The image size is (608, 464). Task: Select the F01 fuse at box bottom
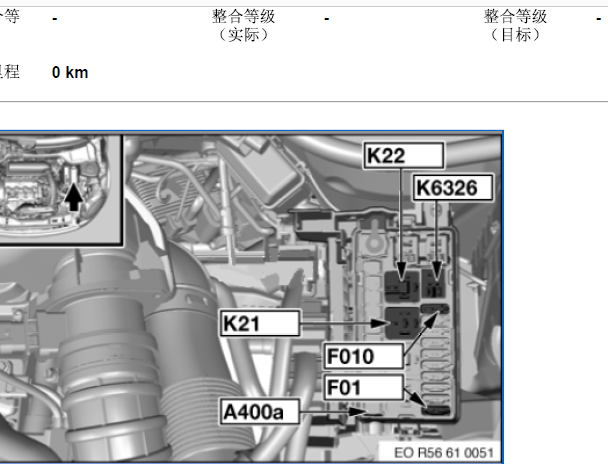pyautogui.click(x=435, y=408)
